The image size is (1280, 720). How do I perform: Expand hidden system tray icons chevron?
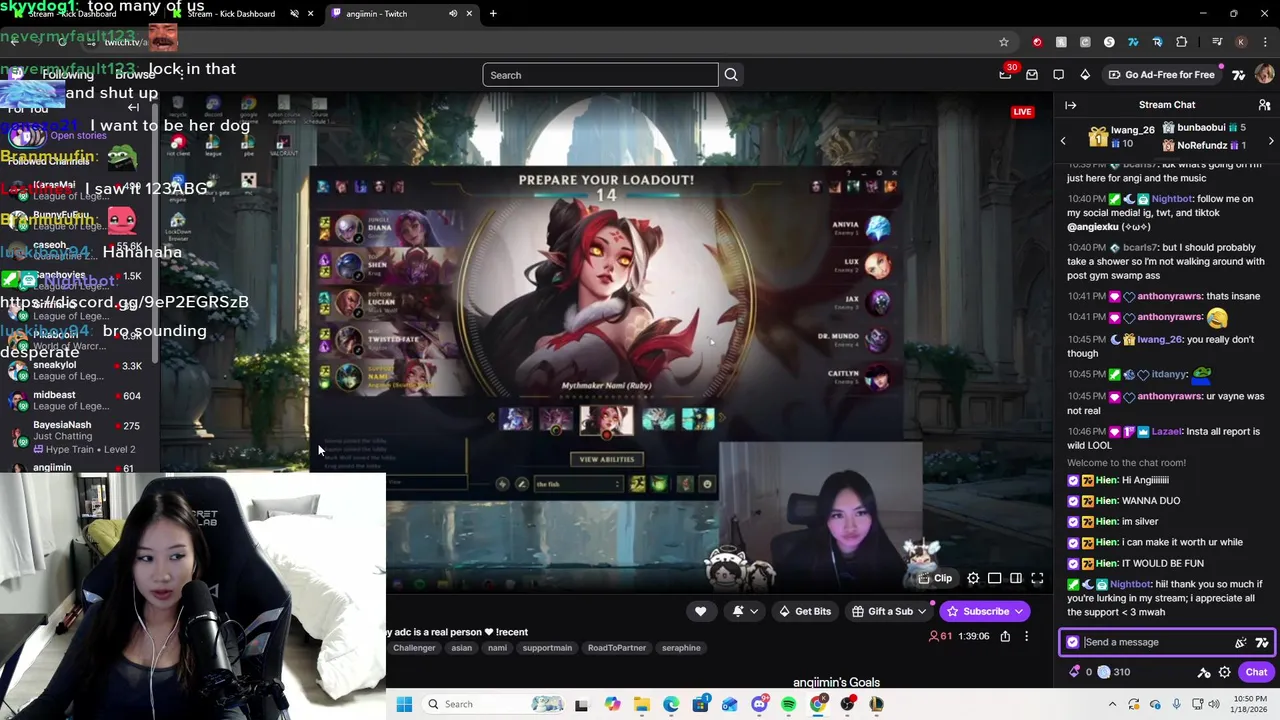(x=1112, y=704)
